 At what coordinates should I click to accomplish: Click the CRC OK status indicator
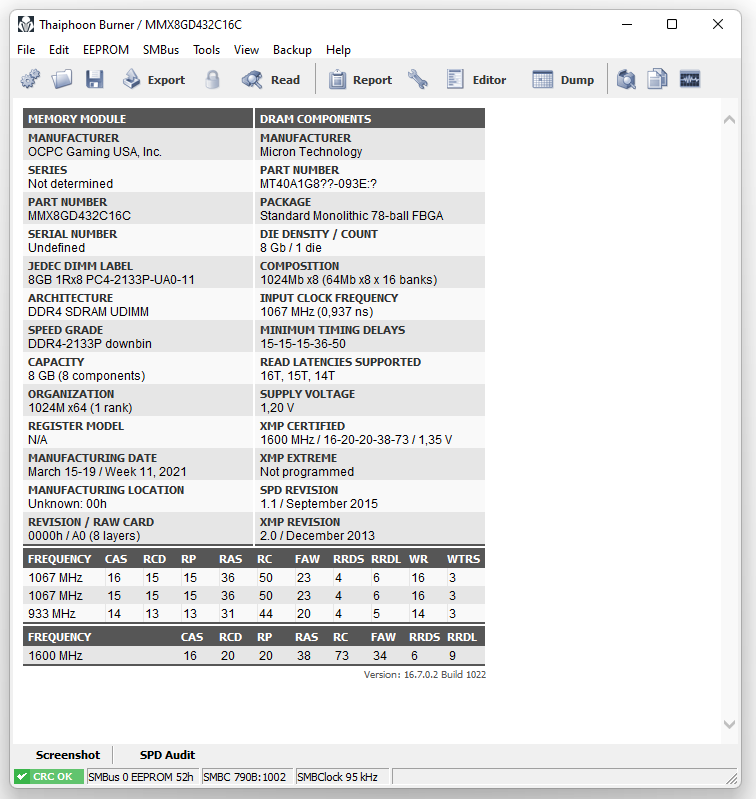click(49, 777)
